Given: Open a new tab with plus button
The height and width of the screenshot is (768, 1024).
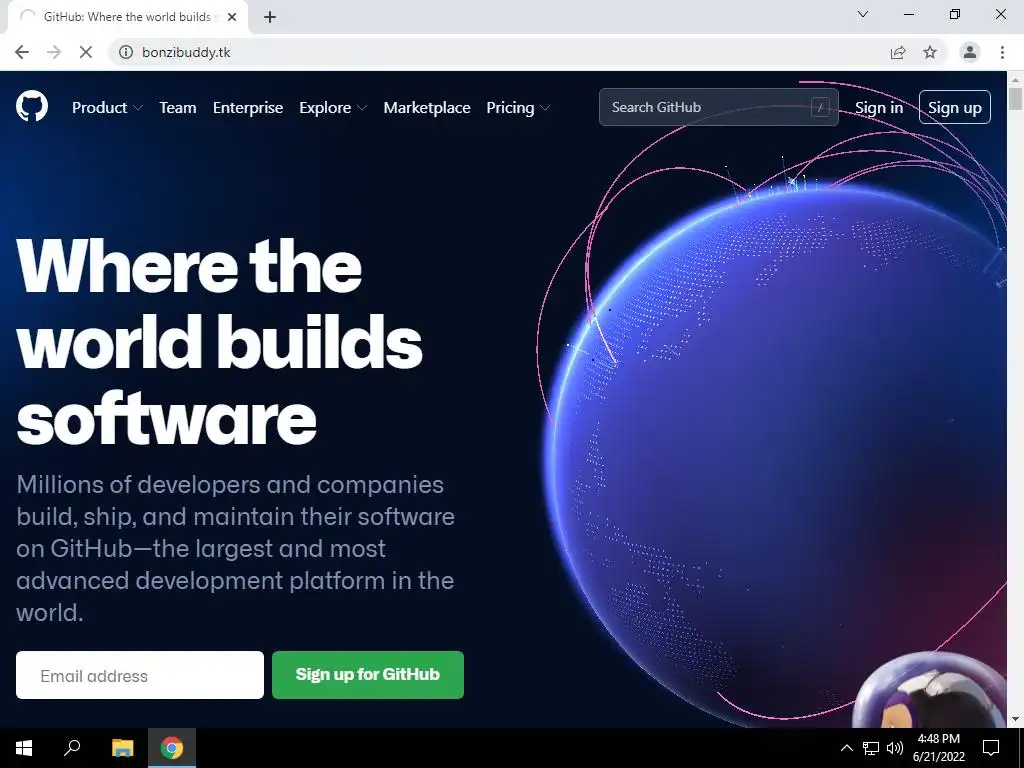Looking at the screenshot, I should point(270,17).
